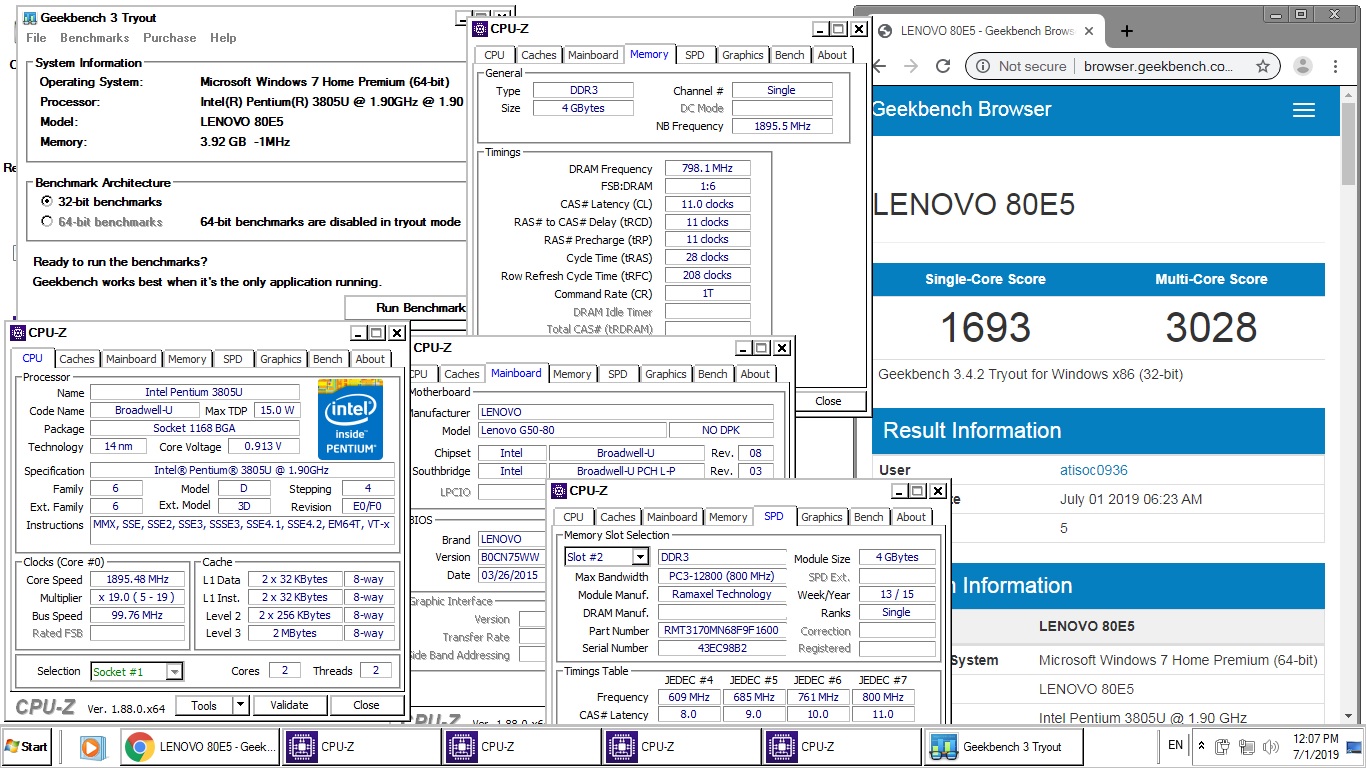Open the Memory tab in CPU-Z SPD window

coord(728,517)
